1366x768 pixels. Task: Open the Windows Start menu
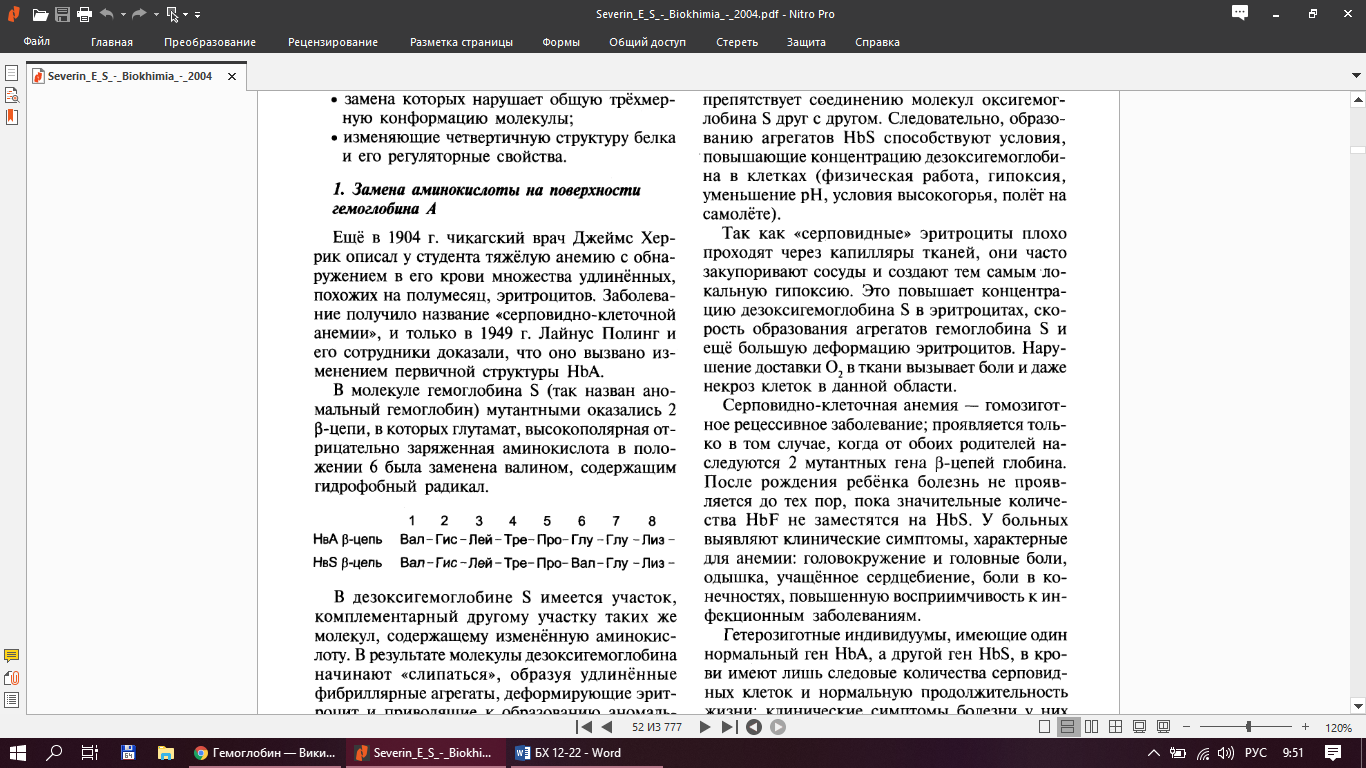(x=18, y=753)
